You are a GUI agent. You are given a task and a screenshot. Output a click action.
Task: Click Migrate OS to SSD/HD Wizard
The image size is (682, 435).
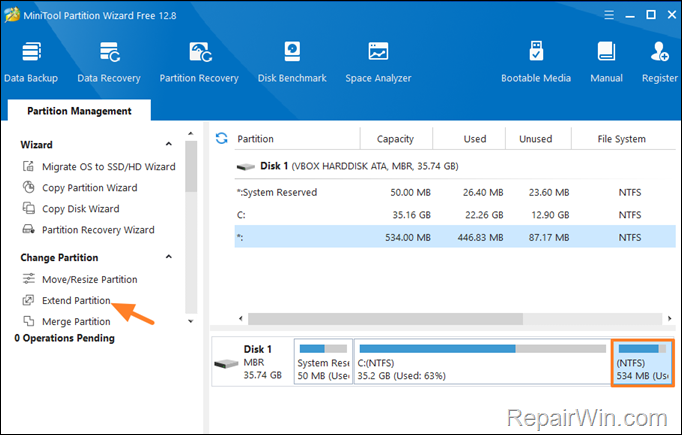(108, 167)
